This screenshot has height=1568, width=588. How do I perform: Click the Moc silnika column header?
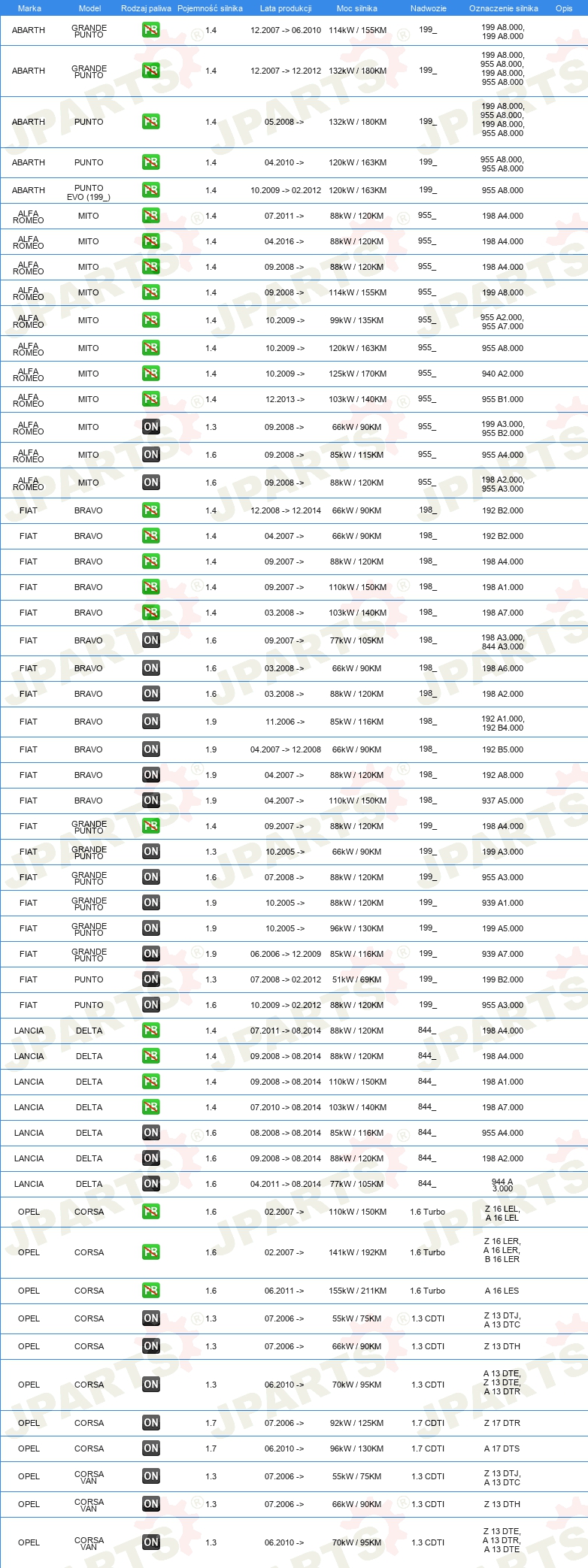pyautogui.click(x=357, y=8)
